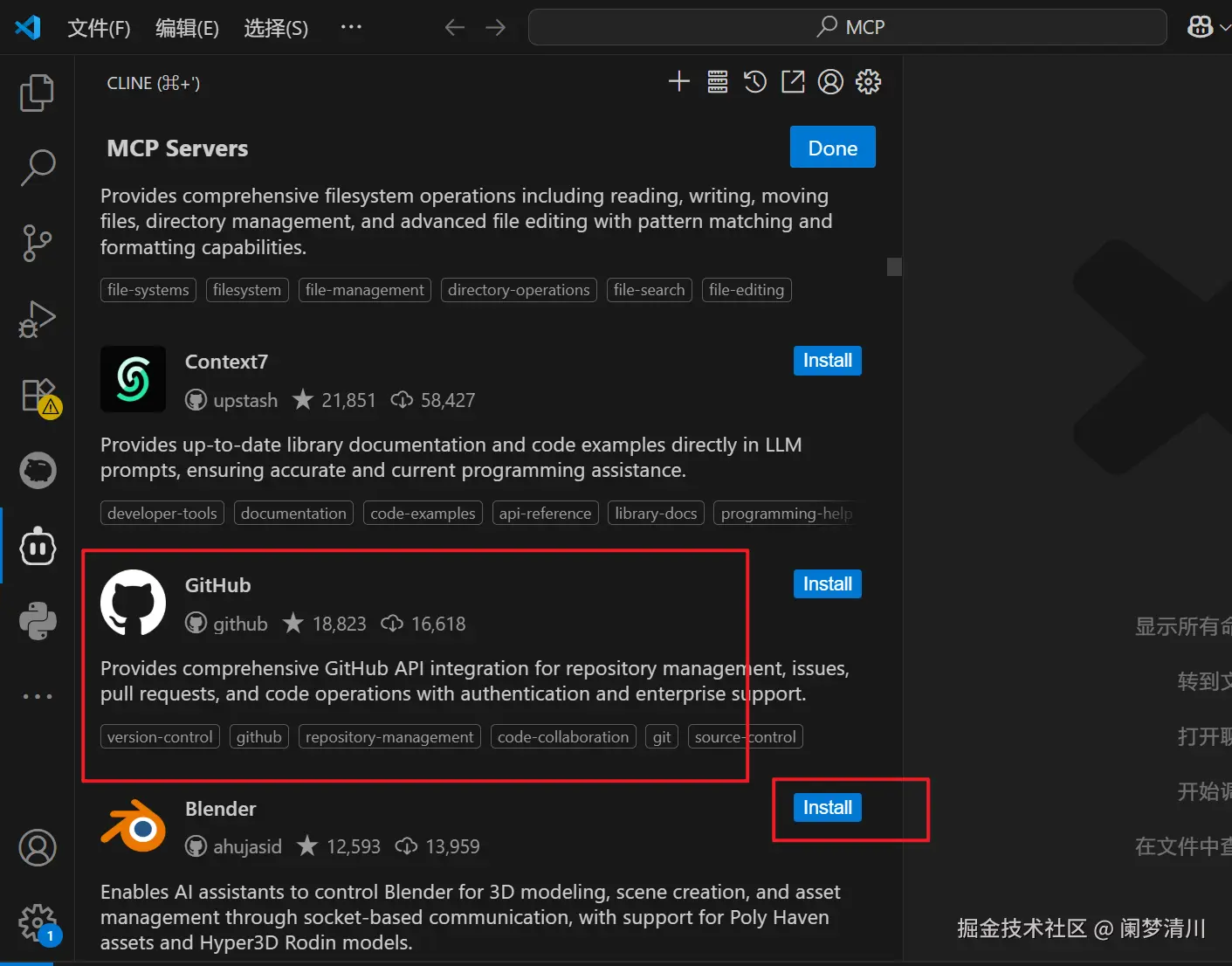The image size is (1232, 966).
Task: Open the 选择(S) menu
Action: pos(276,28)
